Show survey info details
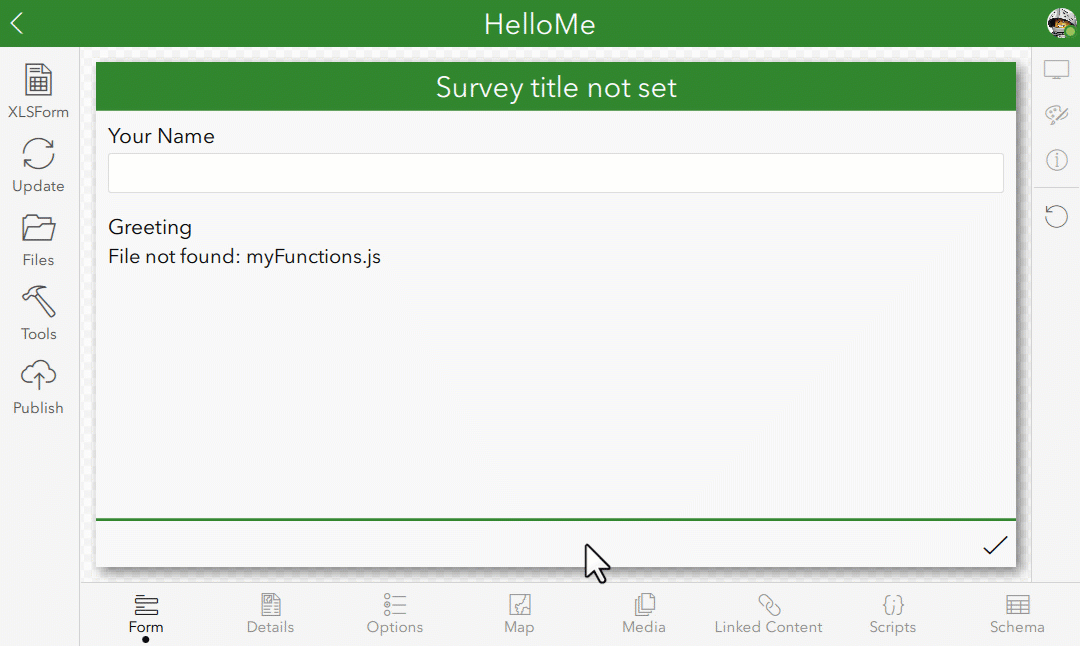The image size is (1080, 646). point(1056,160)
